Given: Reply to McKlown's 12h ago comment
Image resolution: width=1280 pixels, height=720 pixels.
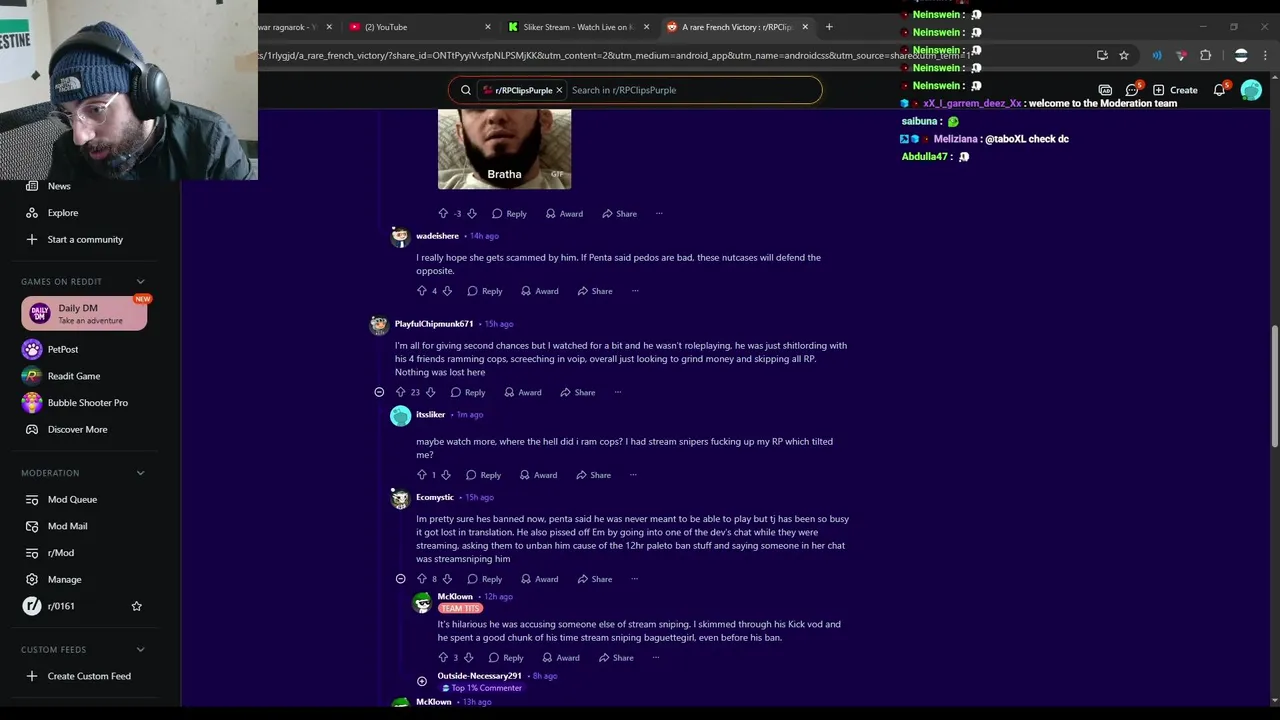Looking at the screenshot, I should [505, 658].
